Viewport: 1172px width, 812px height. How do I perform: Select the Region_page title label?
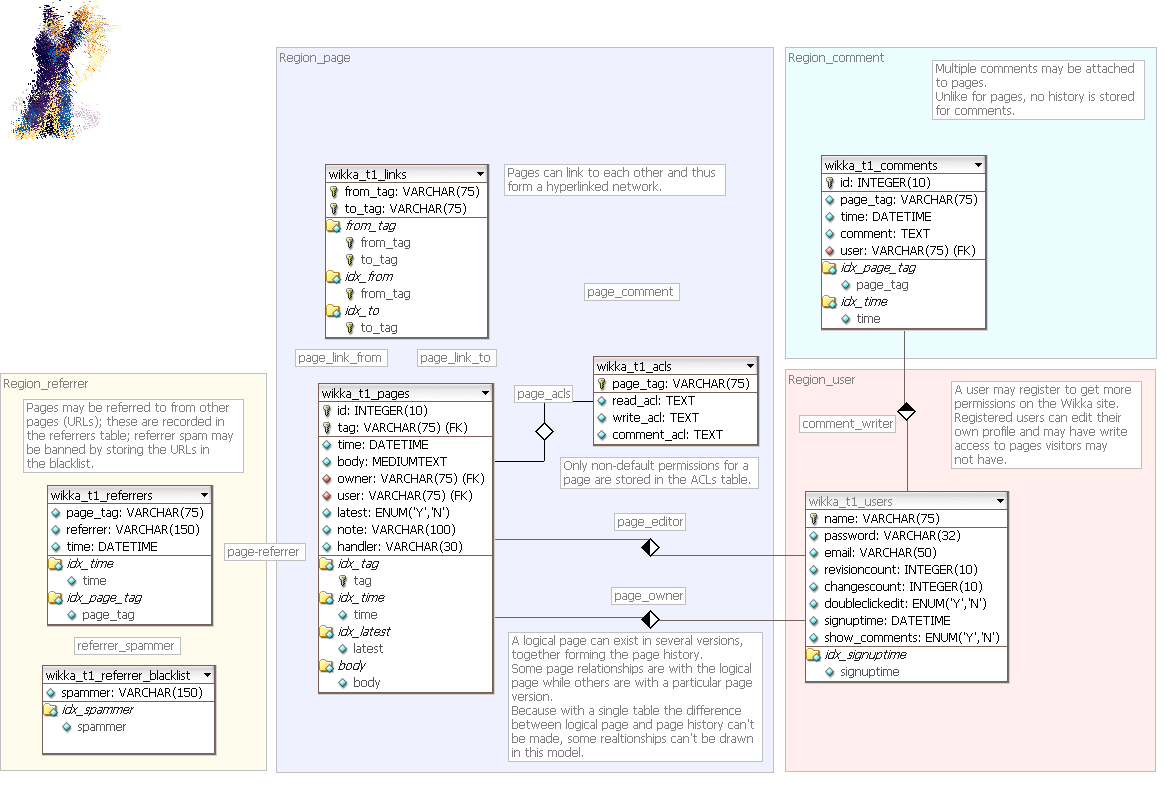[315, 58]
